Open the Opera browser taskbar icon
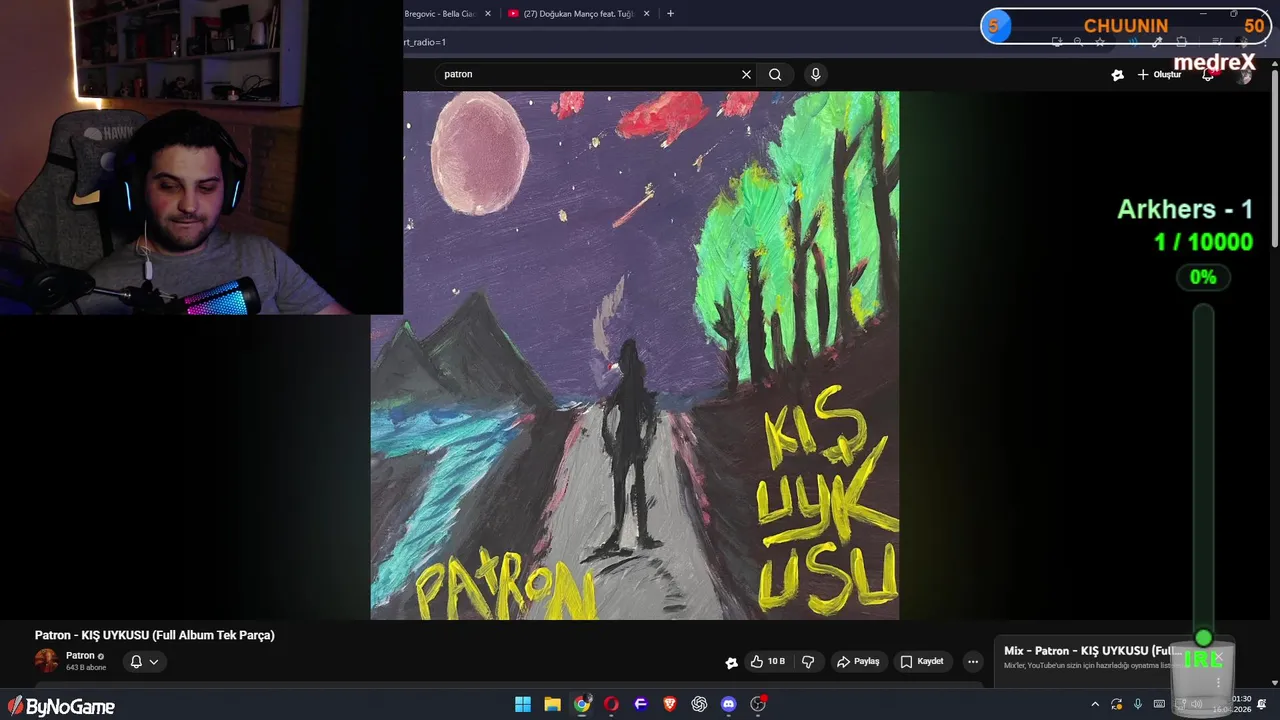The width and height of the screenshot is (1280, 720). coord(611,704)
